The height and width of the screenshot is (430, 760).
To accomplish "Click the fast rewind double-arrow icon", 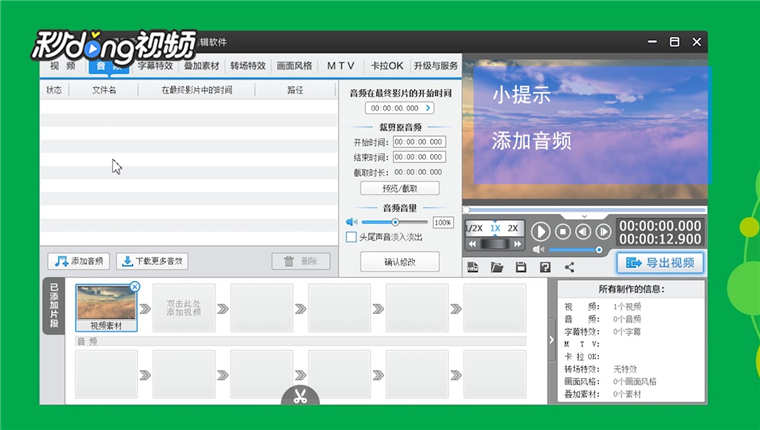I will (x=473, y=244).
